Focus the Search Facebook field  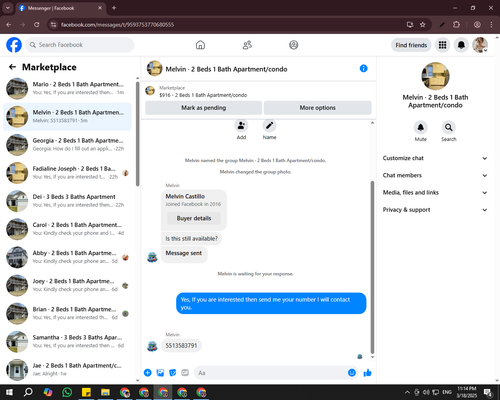(x=80, y=45)
